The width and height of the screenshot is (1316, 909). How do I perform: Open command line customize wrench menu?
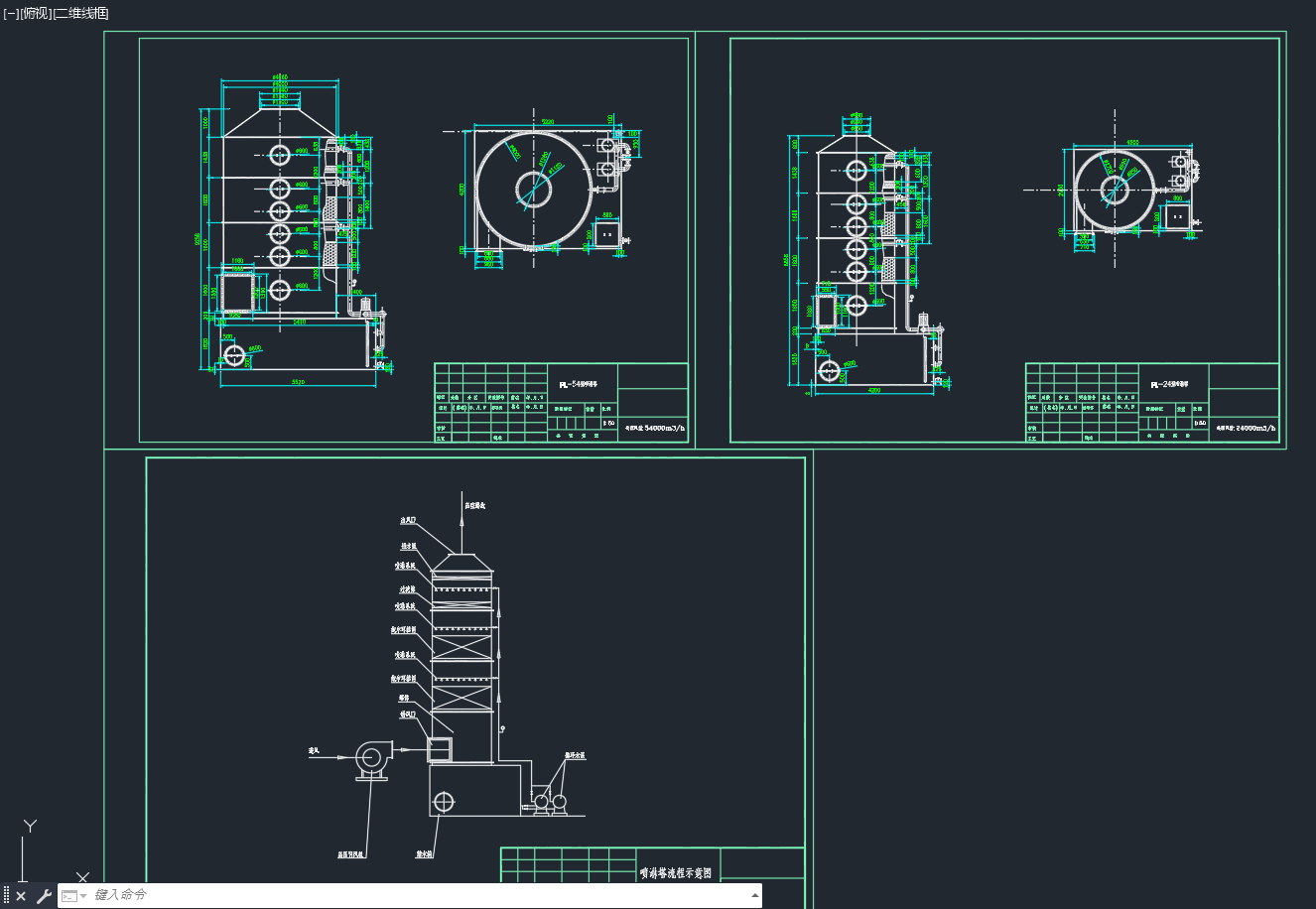click(44, 896)
